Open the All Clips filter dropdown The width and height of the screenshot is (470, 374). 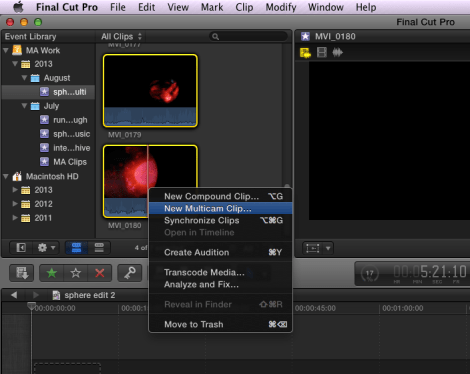tap(121, 36)
